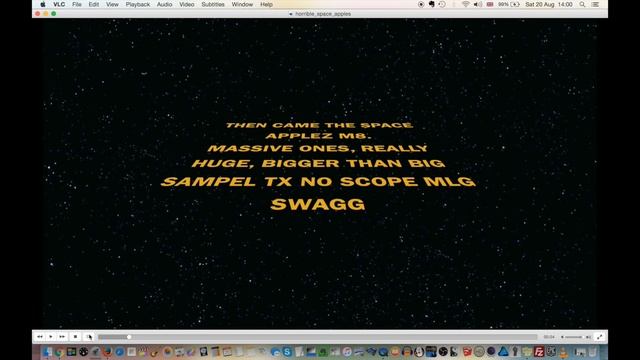Click the play button in VLC controls
This screenshot has height=360, width=640.
click(x=51, y=337)
